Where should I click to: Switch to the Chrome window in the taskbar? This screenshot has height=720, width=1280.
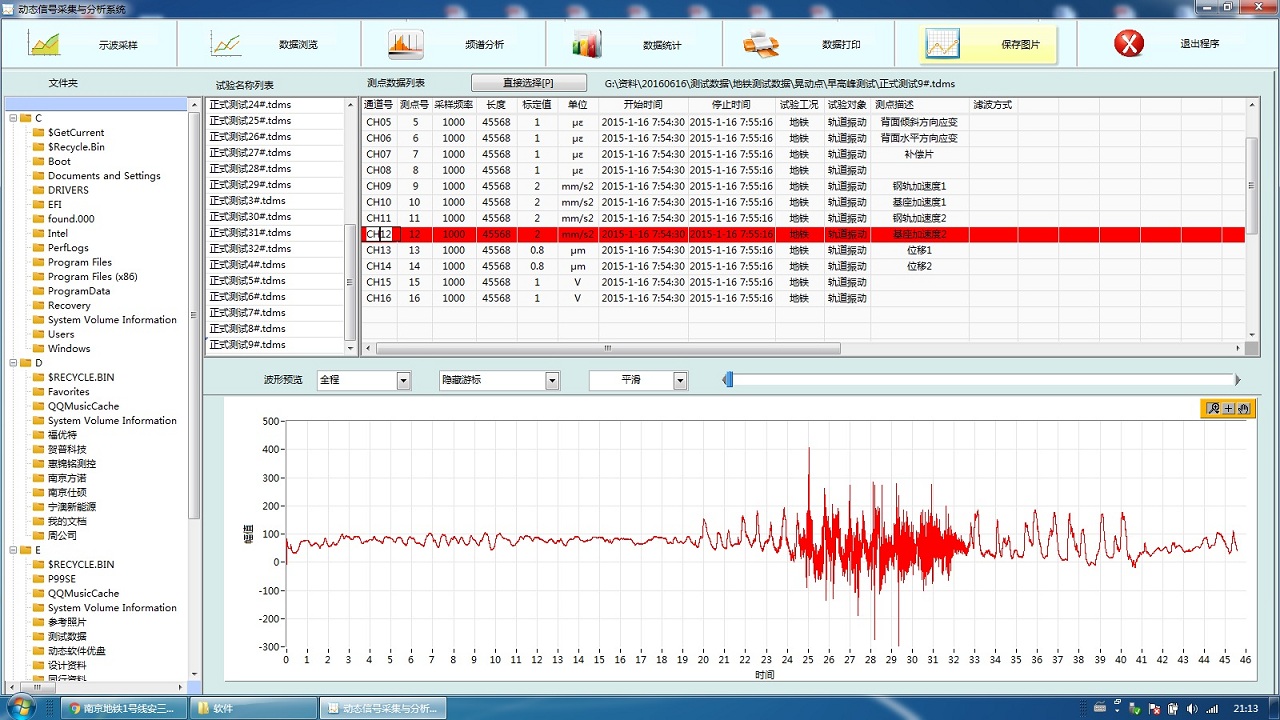(x=125, y=708)
